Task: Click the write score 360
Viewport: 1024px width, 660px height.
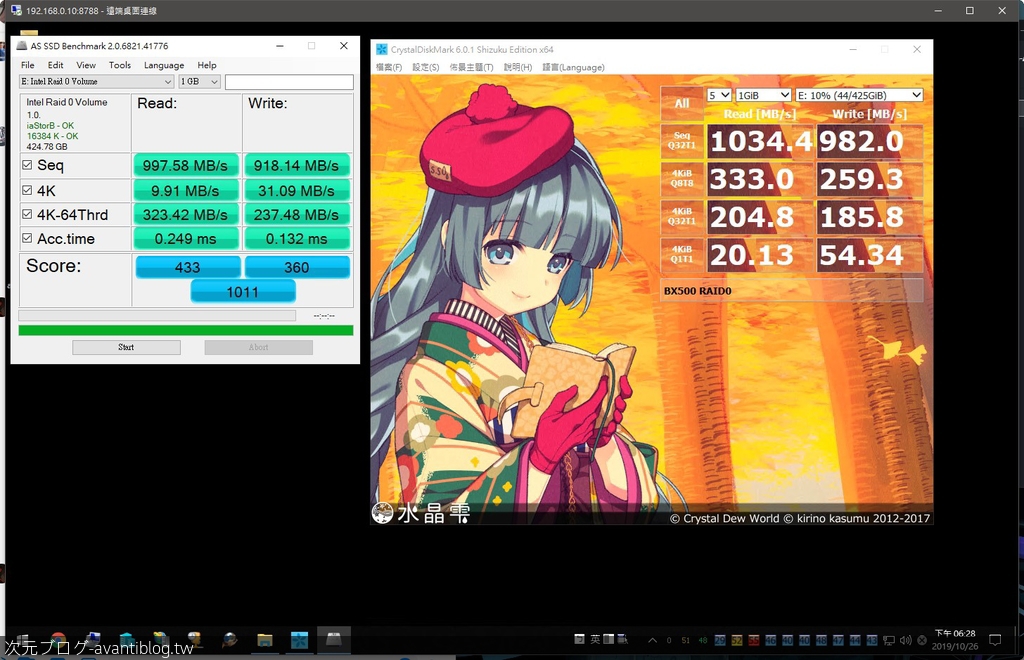Action: (x=297, y=267)
